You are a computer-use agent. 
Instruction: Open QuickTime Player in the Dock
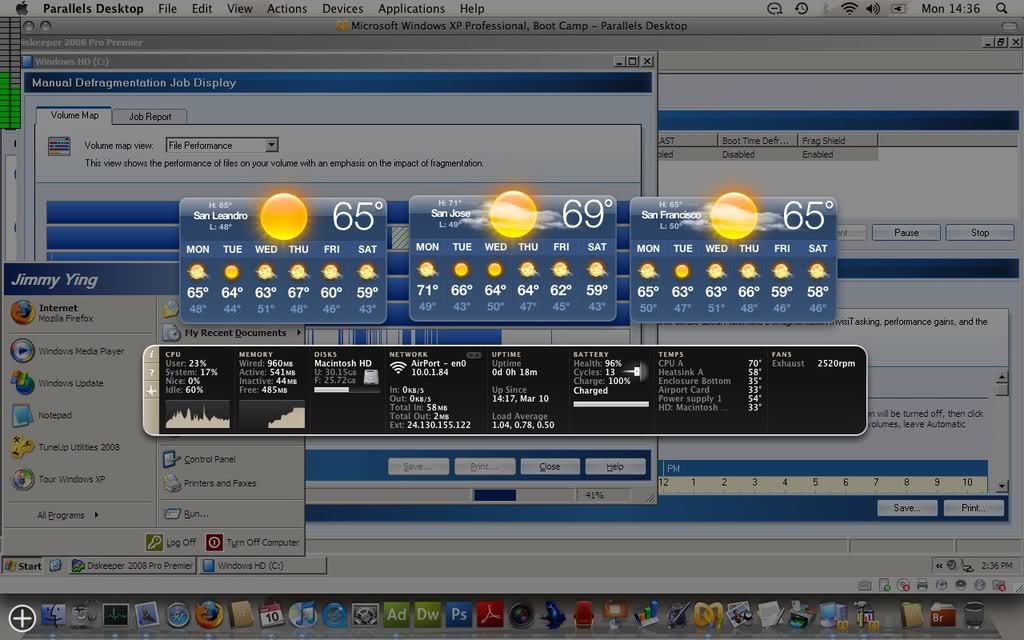[x=334, y=615]
